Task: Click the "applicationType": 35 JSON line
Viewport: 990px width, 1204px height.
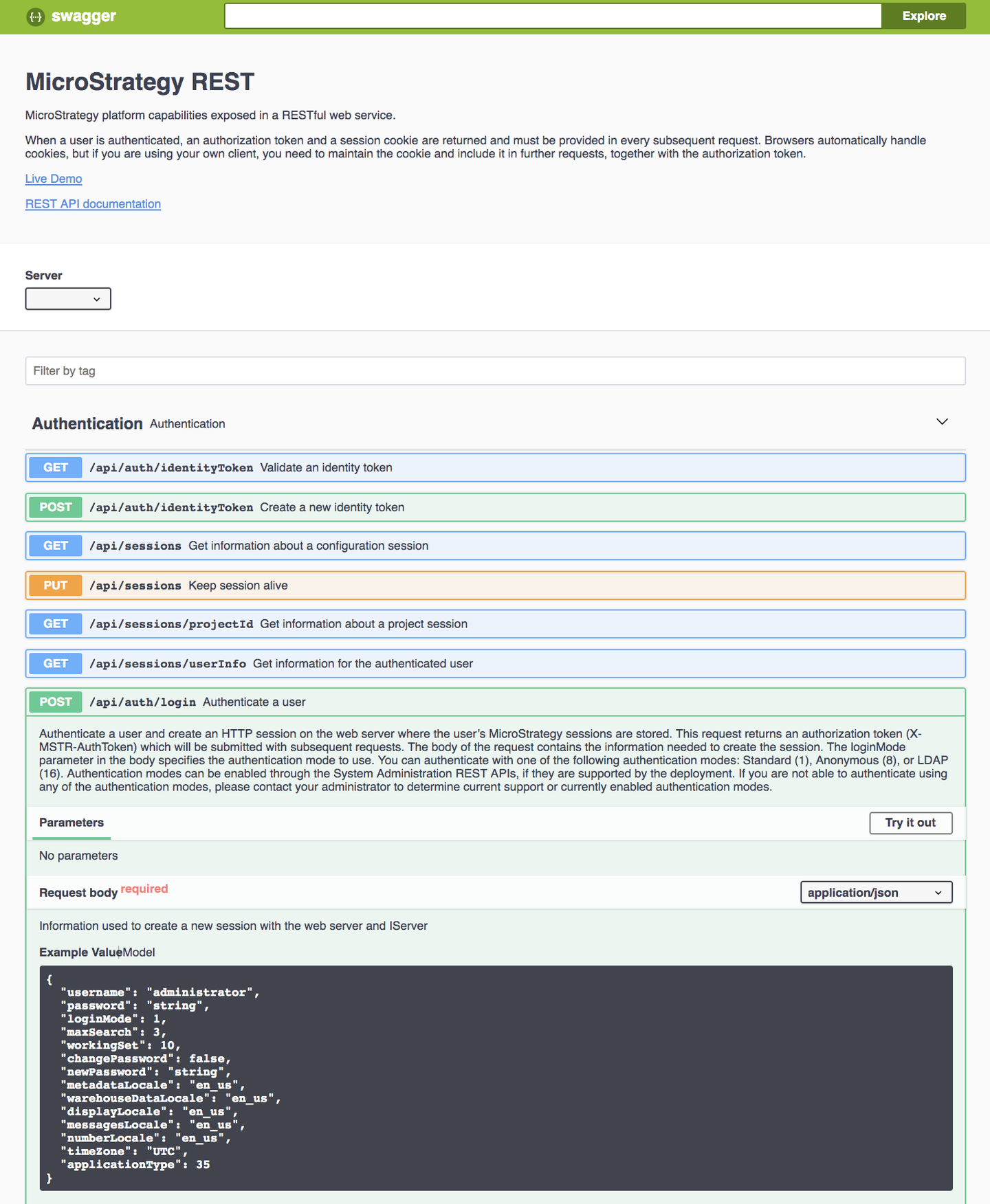Action: pos(135,1165)
